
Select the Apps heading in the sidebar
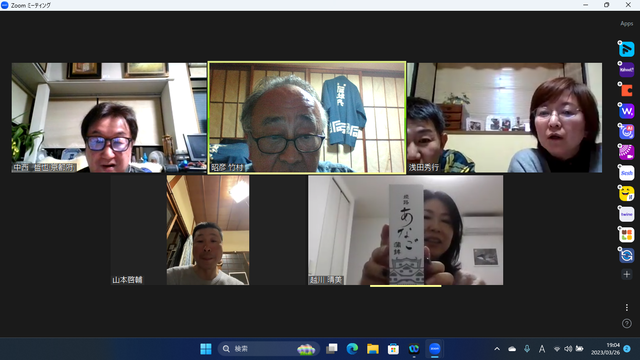tap(627, 24)
